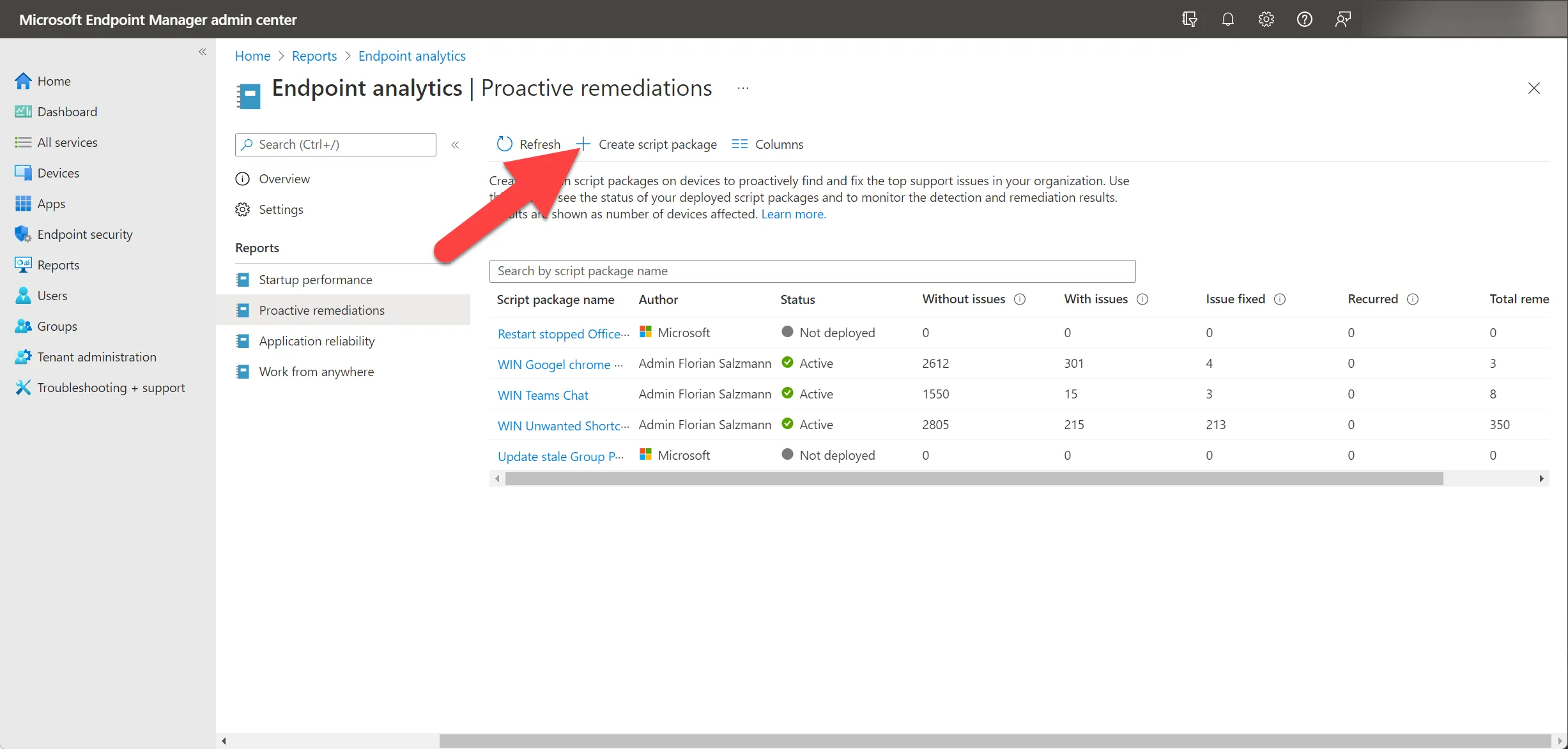Open portal settings gear icon
The image size is (1568, 749).
(x=1266, y=19)
